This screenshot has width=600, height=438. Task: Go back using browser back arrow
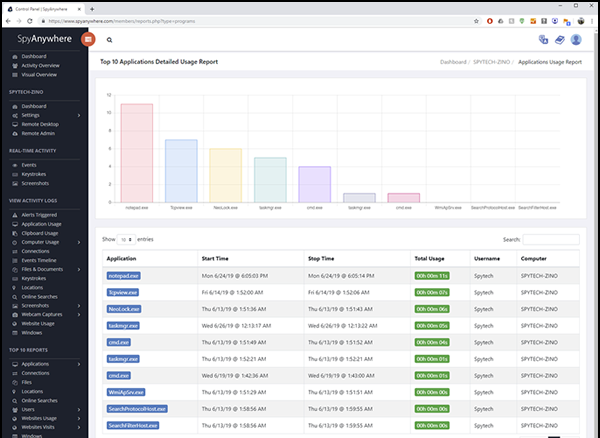pyautogui.click(x=8, y=21)
